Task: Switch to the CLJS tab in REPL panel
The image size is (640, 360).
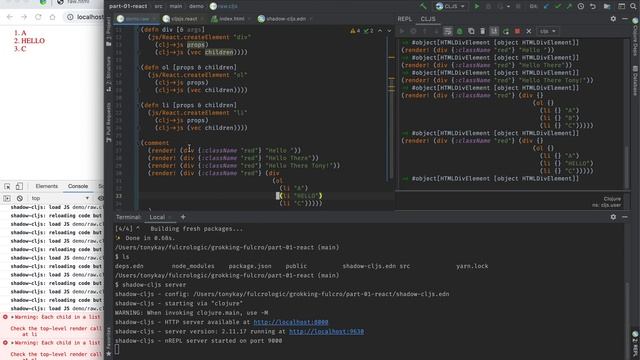Action: [428, 19]
